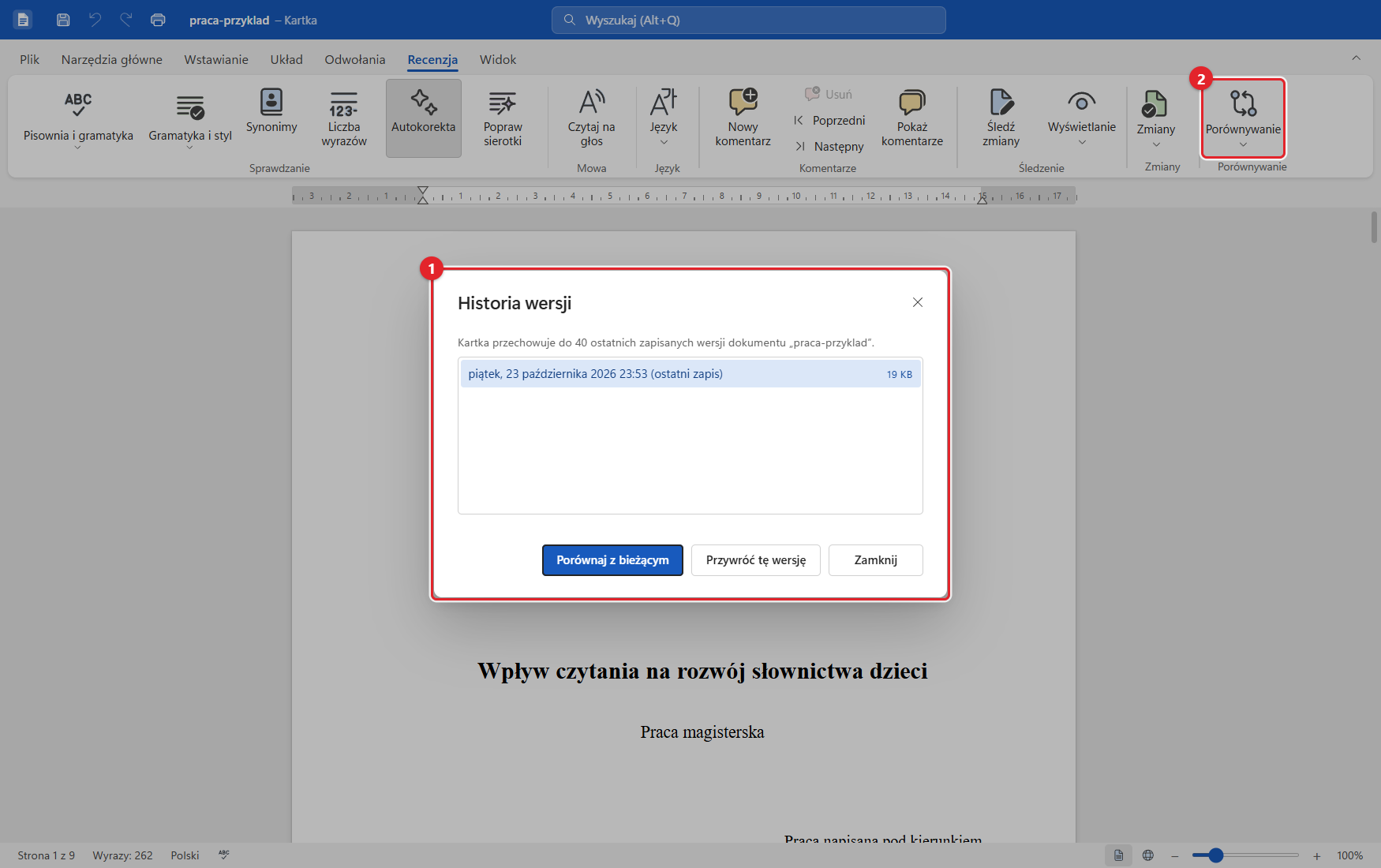Click the Print icon in title bar

pos(158,20)
